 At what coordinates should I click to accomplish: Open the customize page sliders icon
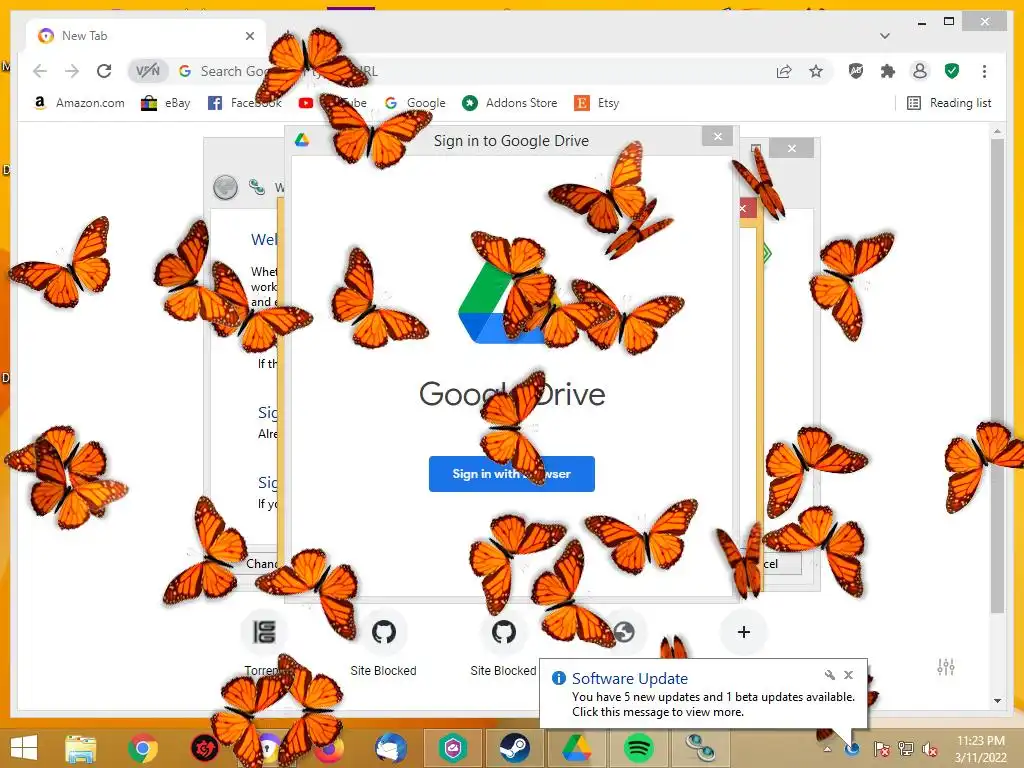(x=946, y=667)
